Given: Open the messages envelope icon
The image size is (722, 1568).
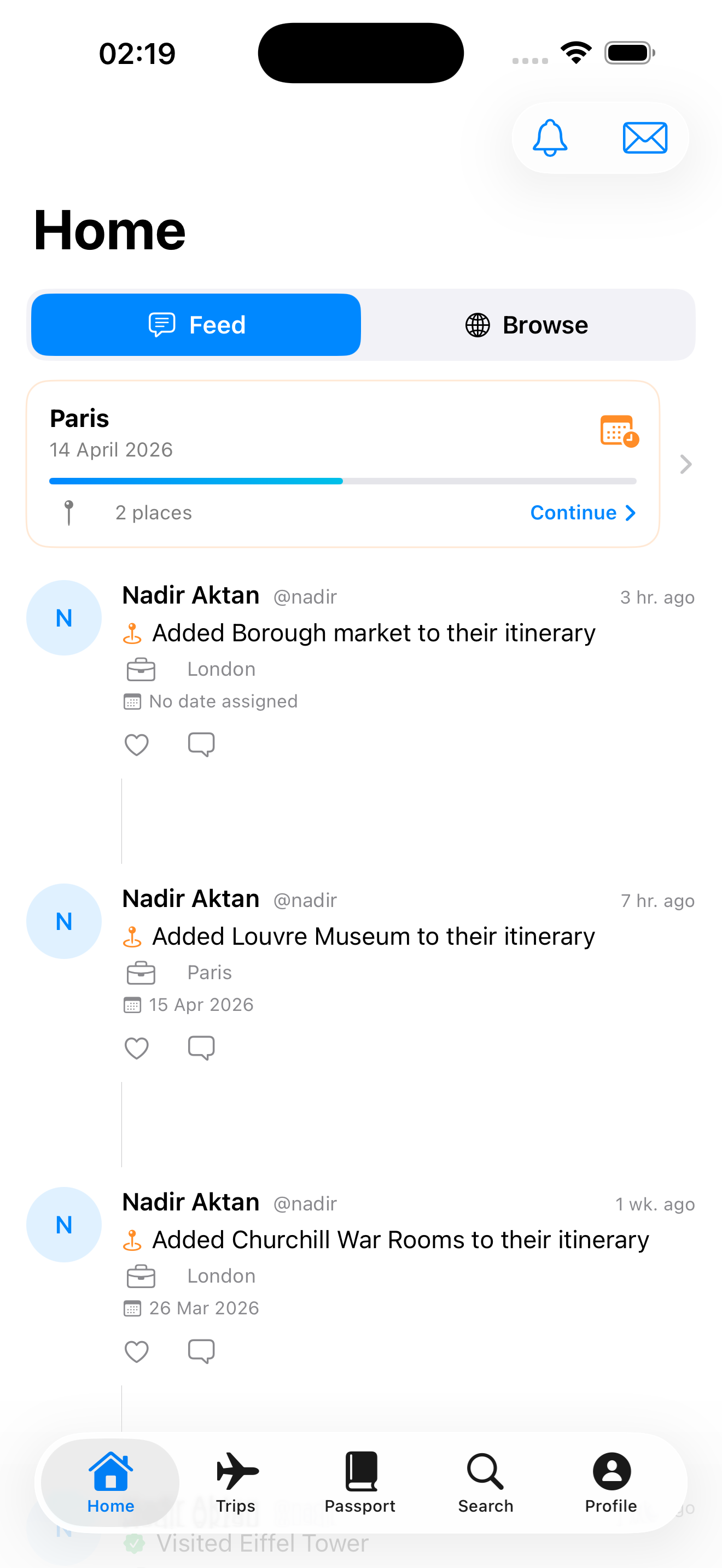Looking at the screenshot, I should click(645, 138).
